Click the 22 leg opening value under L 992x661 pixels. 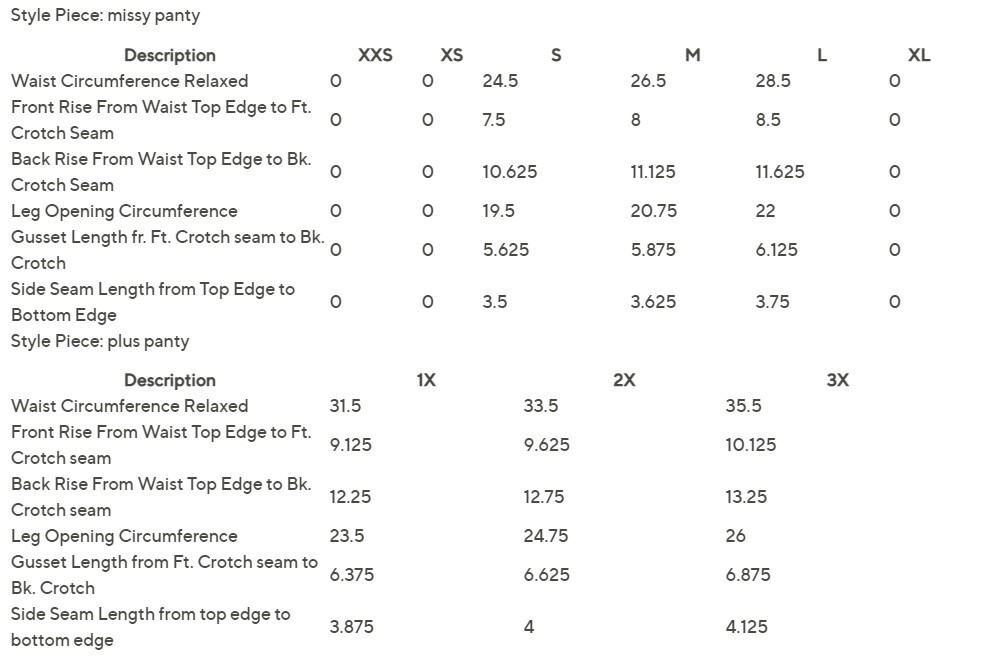point(765,211)
